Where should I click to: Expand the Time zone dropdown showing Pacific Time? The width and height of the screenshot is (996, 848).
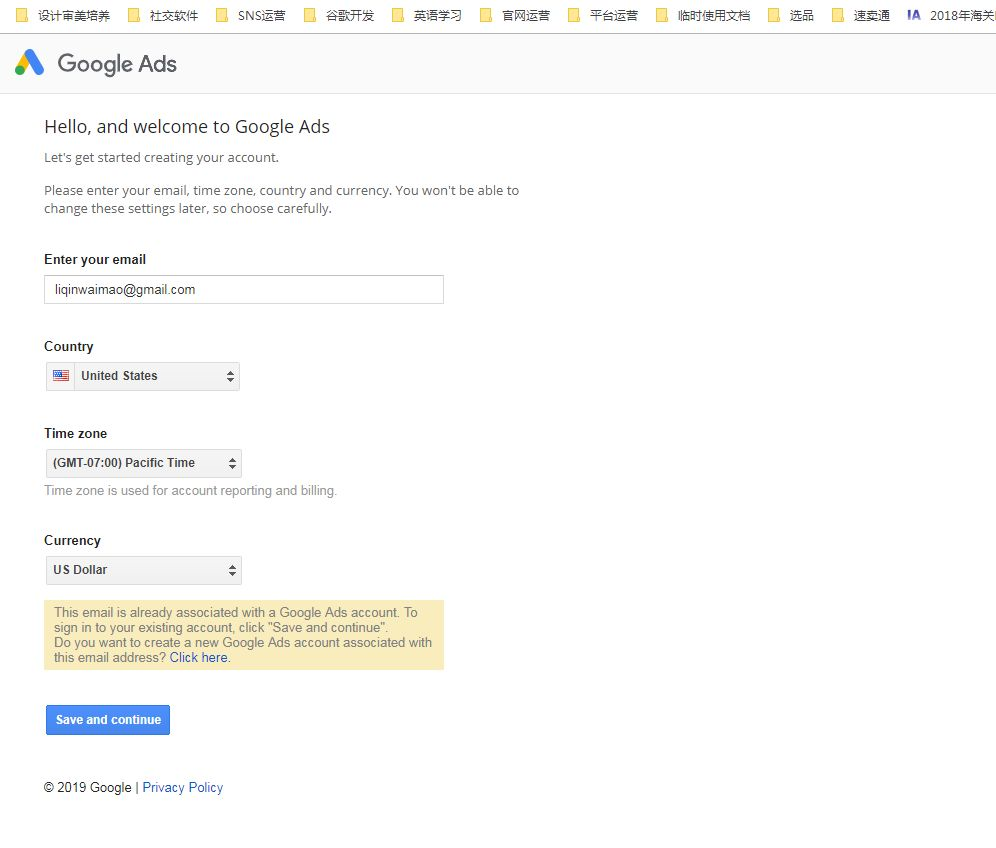144,463
